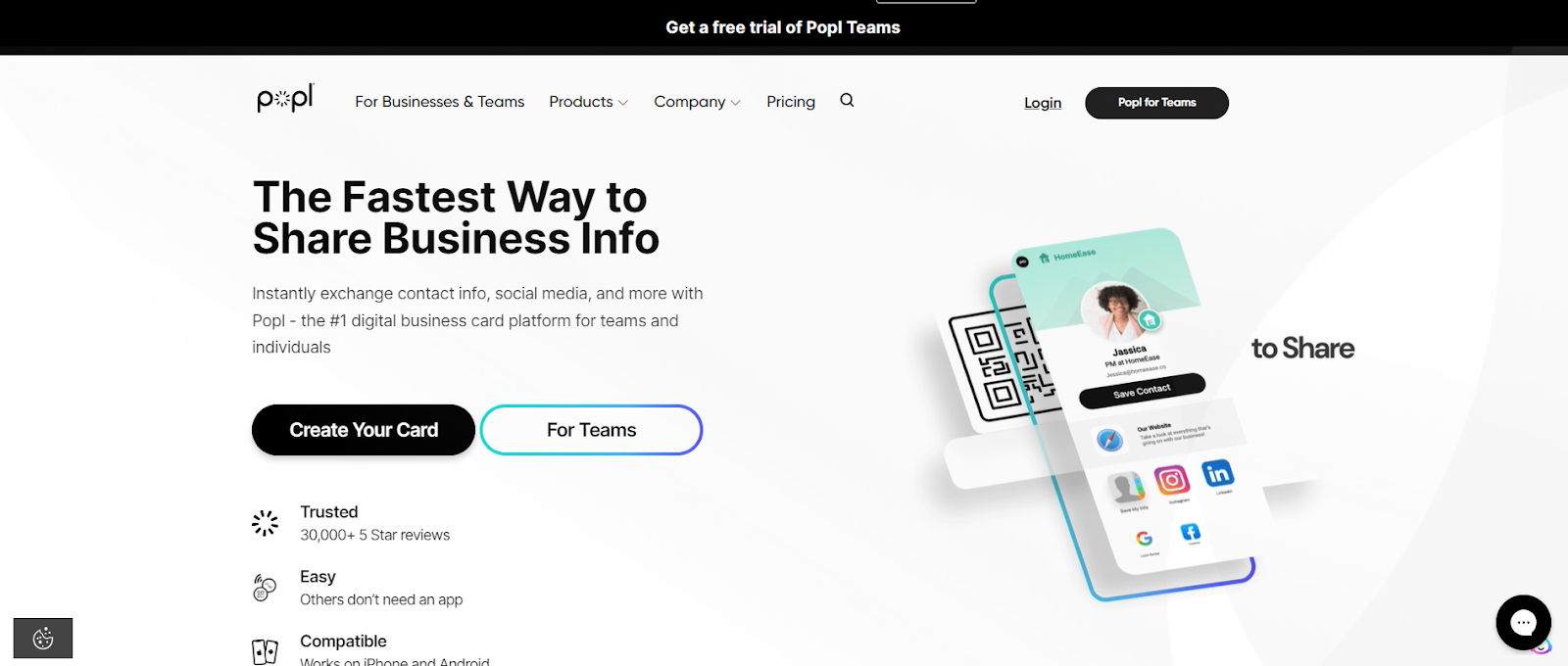
Task: Click the free trial banner text
Action: tap(783, 27)
